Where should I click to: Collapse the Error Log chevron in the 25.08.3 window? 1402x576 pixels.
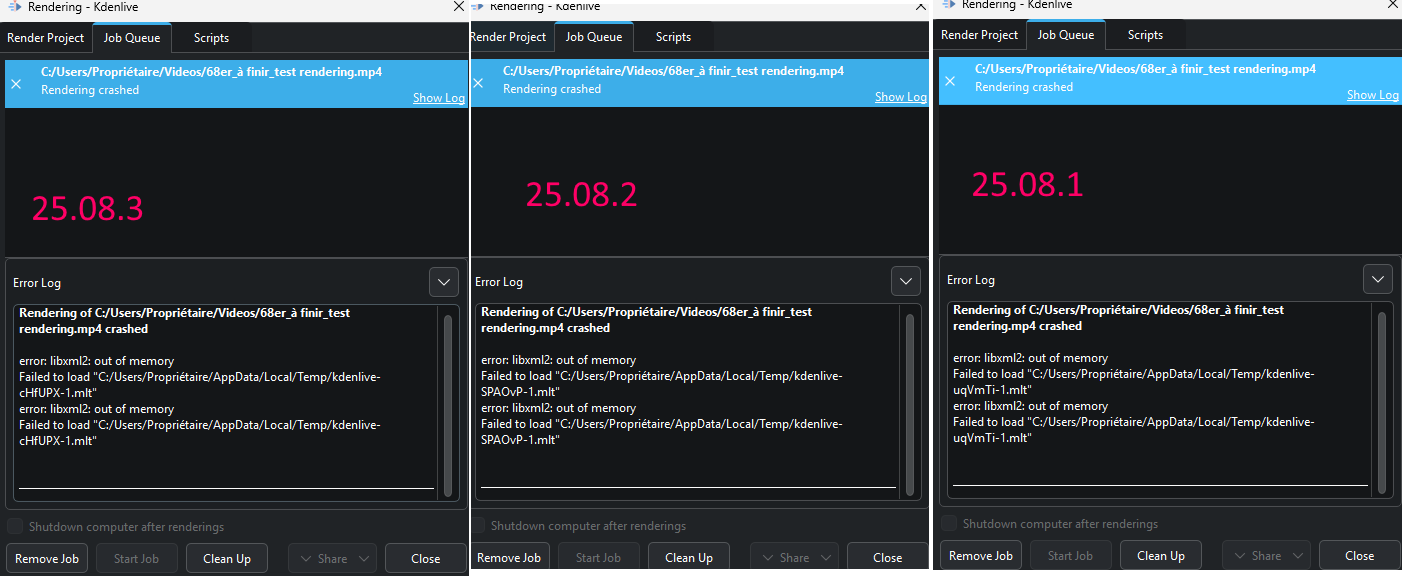[444, 282]
